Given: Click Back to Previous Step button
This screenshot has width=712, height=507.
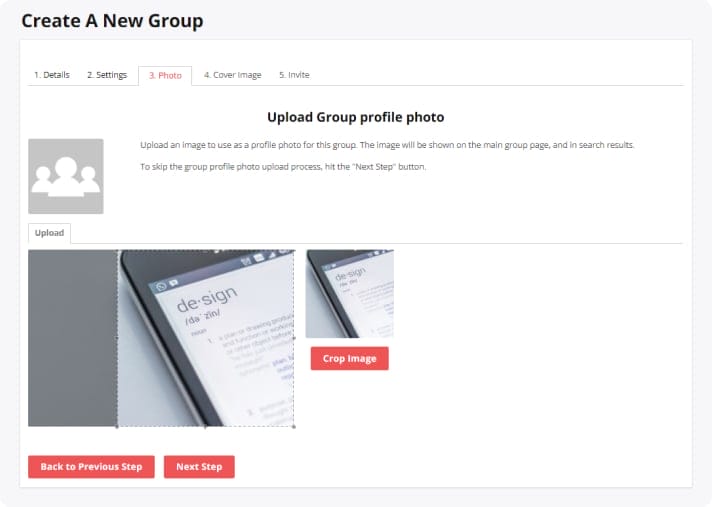Looking at the screenshot, I should [x=91, y=467].
